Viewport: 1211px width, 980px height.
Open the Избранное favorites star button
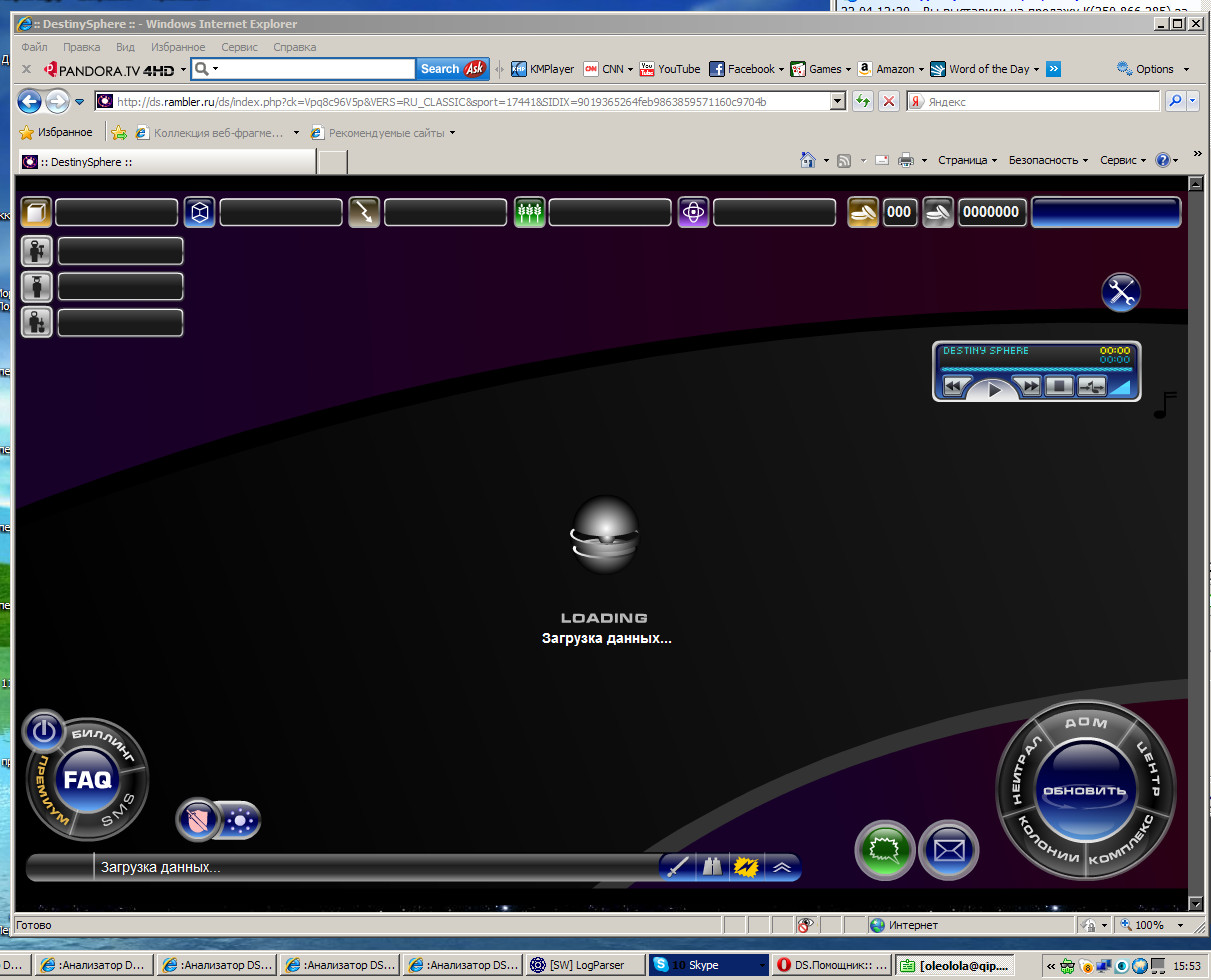[56, 132]
